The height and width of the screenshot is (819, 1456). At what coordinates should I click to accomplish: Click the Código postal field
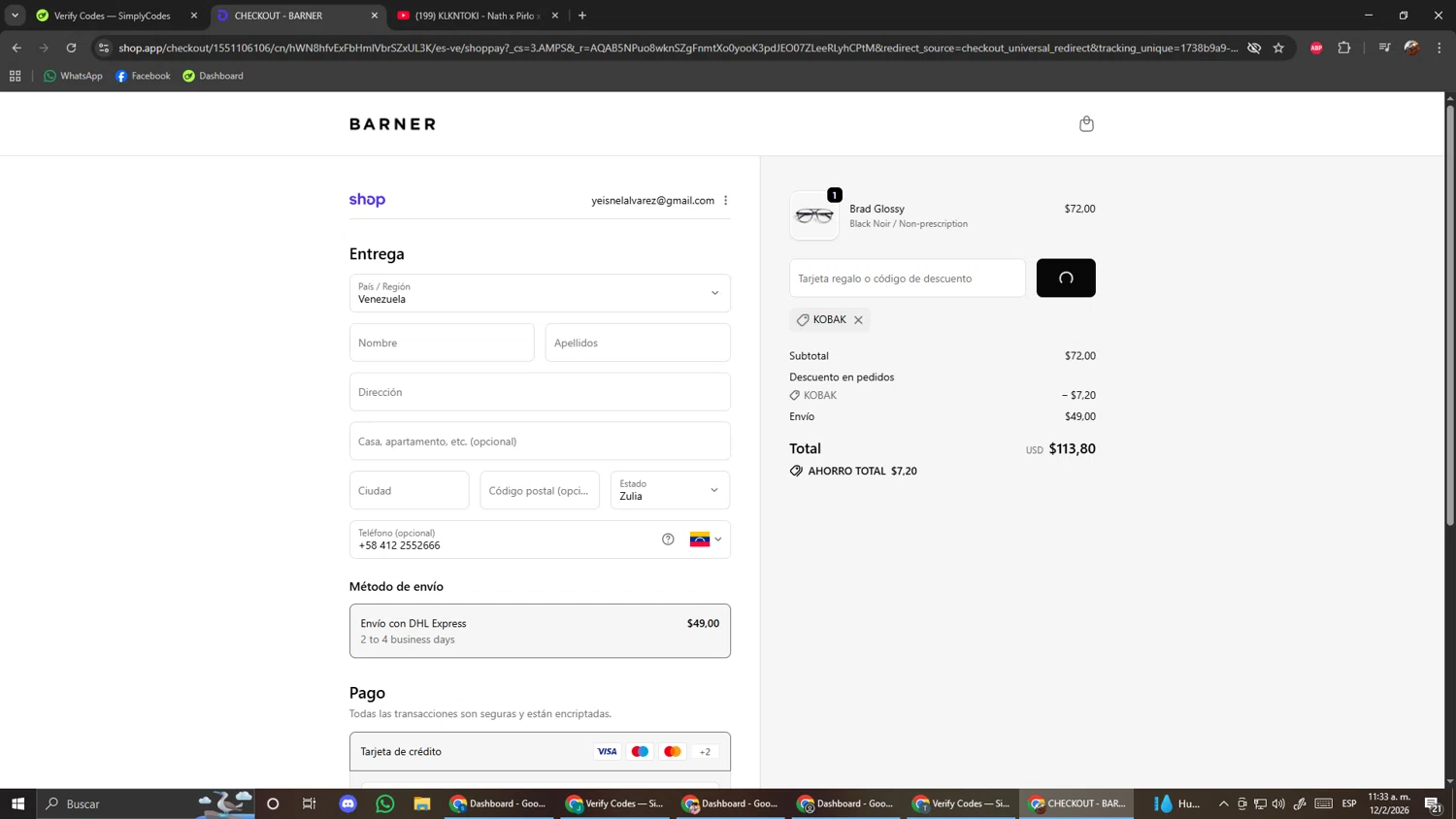[540, 490]
